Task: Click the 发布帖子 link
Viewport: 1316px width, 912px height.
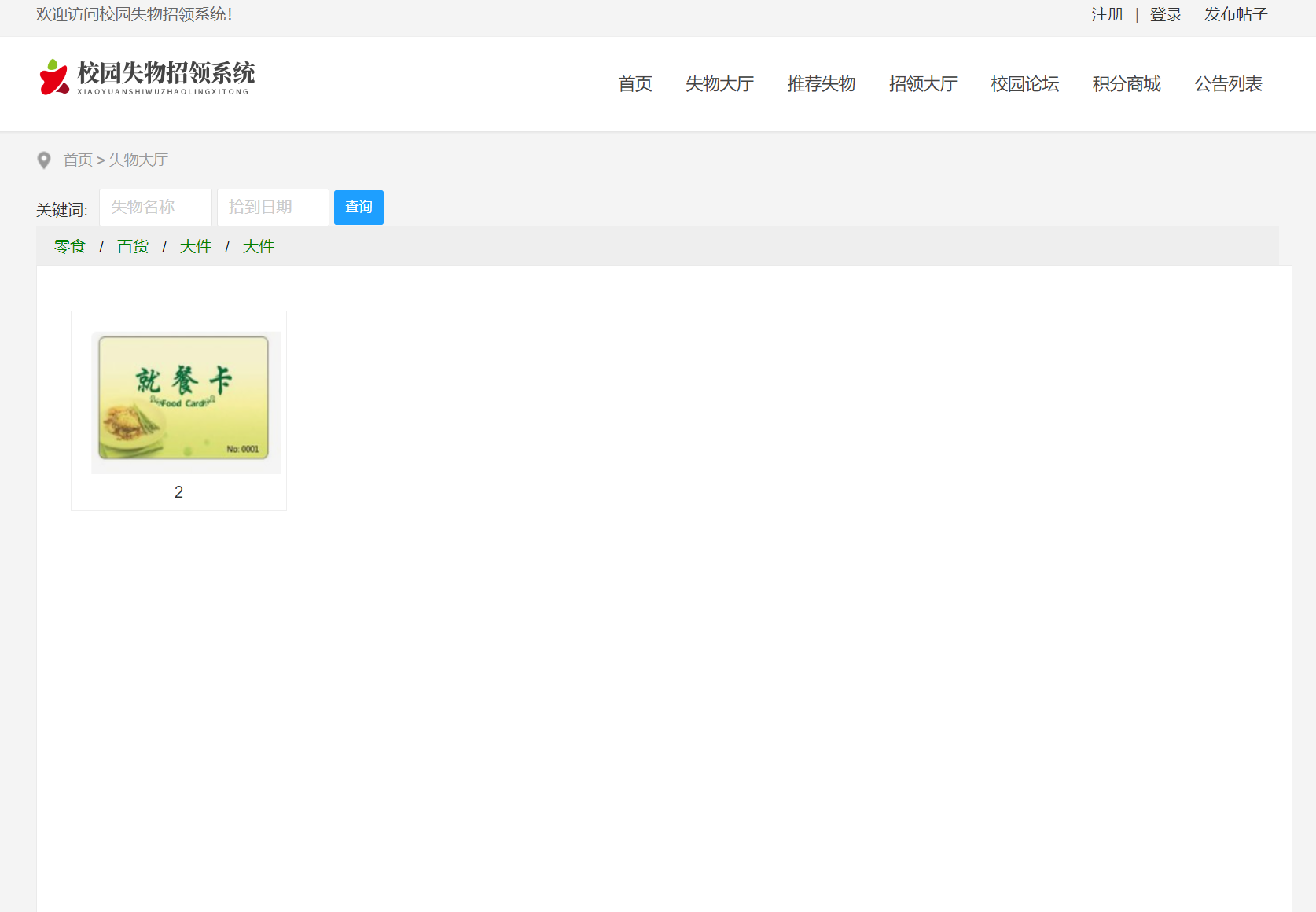Action: tap(1234, 14)
